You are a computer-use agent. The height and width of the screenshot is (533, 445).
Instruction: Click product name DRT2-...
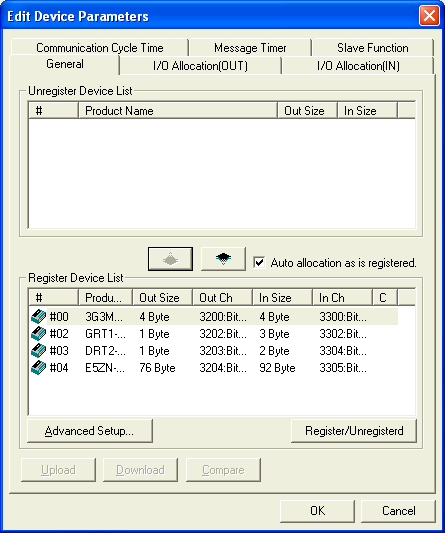[x=105, y=351]
